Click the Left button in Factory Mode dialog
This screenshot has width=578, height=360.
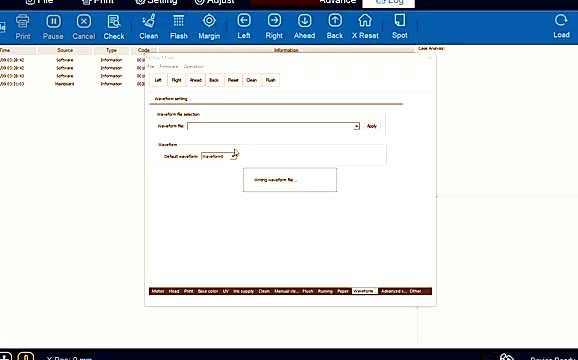coord(158,80)
